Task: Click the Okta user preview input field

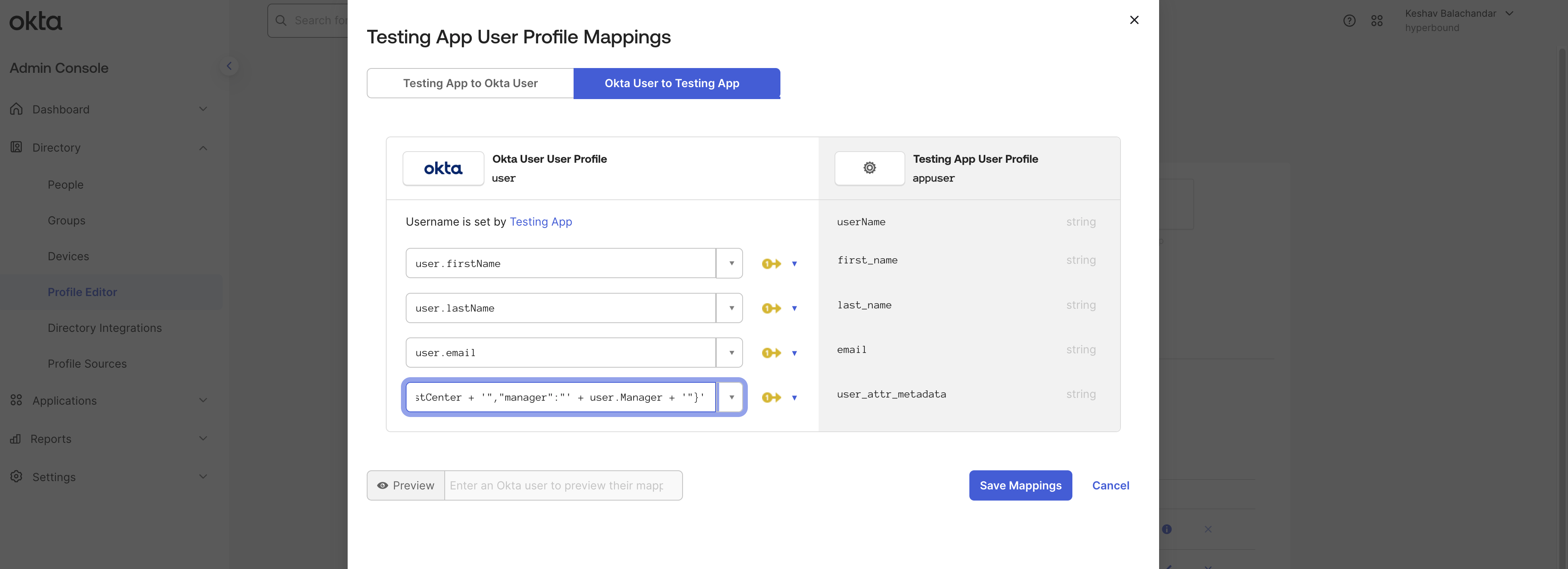Action: (563, 485)
